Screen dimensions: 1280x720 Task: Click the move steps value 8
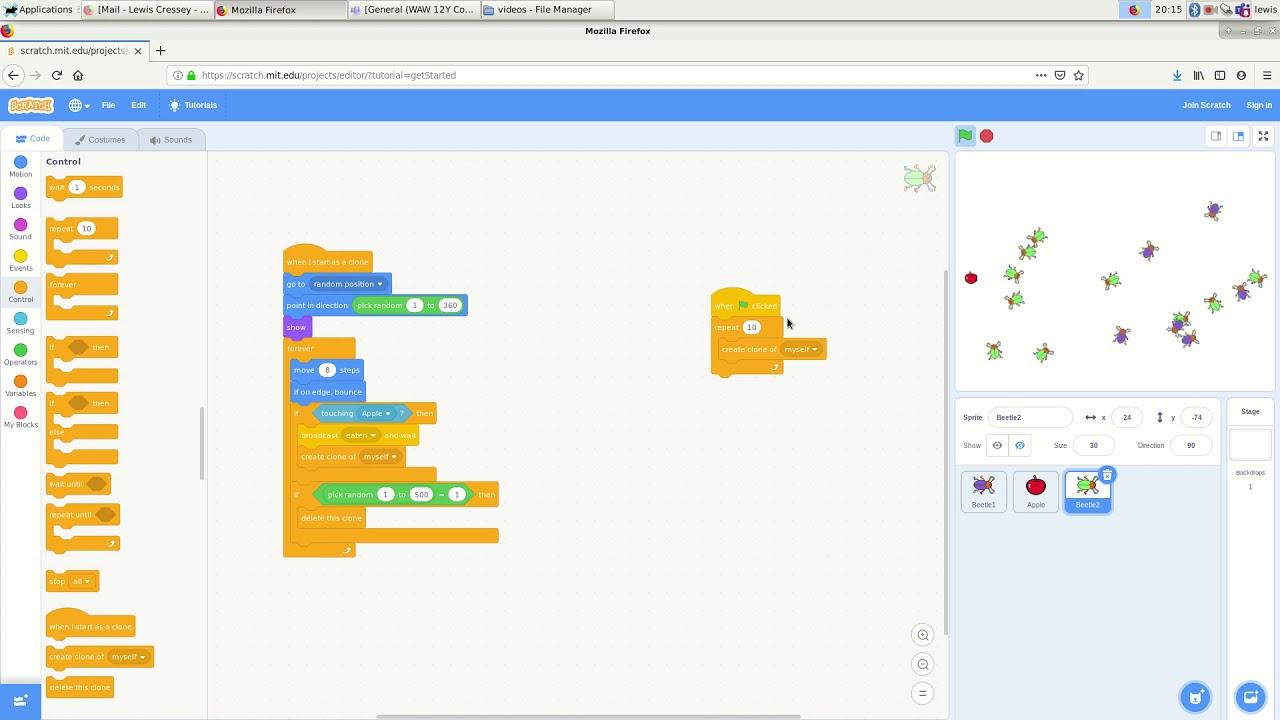click(x=326, y=370)
